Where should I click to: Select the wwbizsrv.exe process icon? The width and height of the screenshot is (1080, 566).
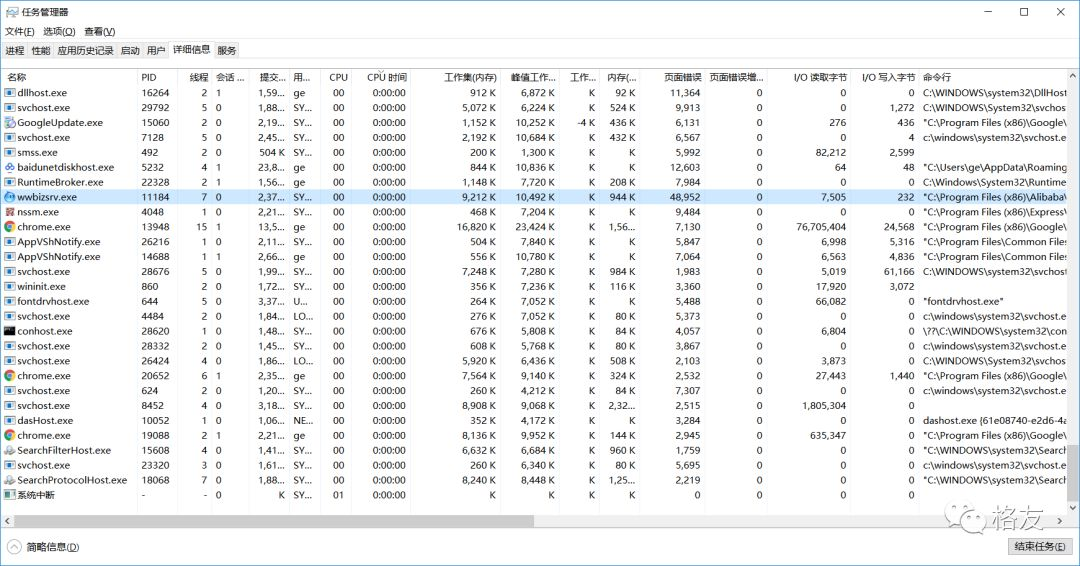tap(10, 197)
